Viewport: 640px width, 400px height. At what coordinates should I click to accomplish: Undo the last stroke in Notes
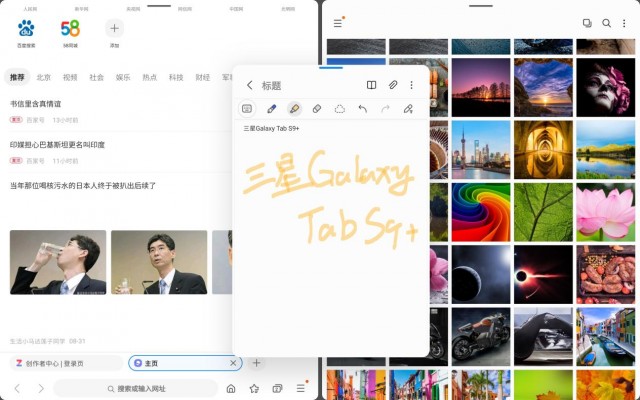pyautogui.click(x=362, y=109)
